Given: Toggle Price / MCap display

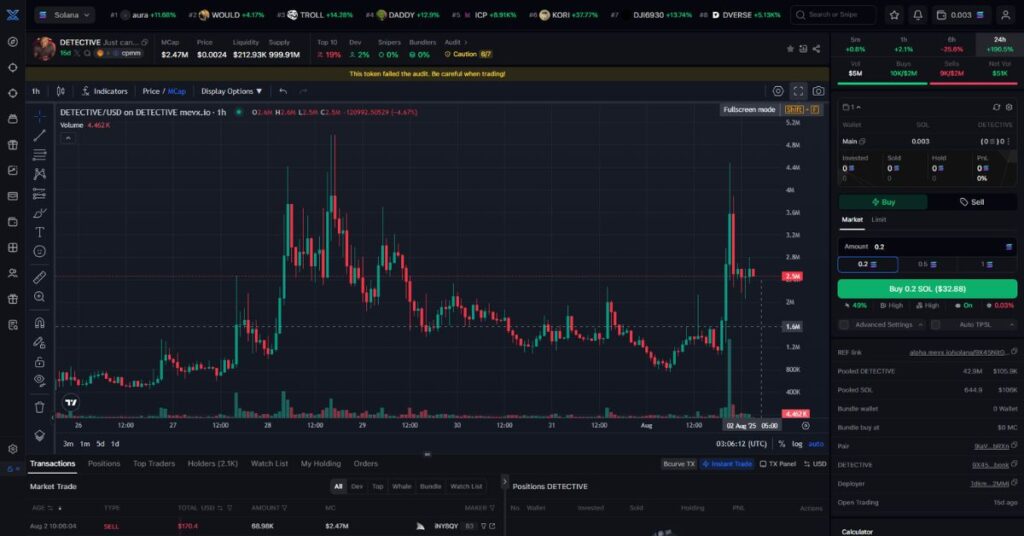Looking at the screenshot, I should click(164, 91).
